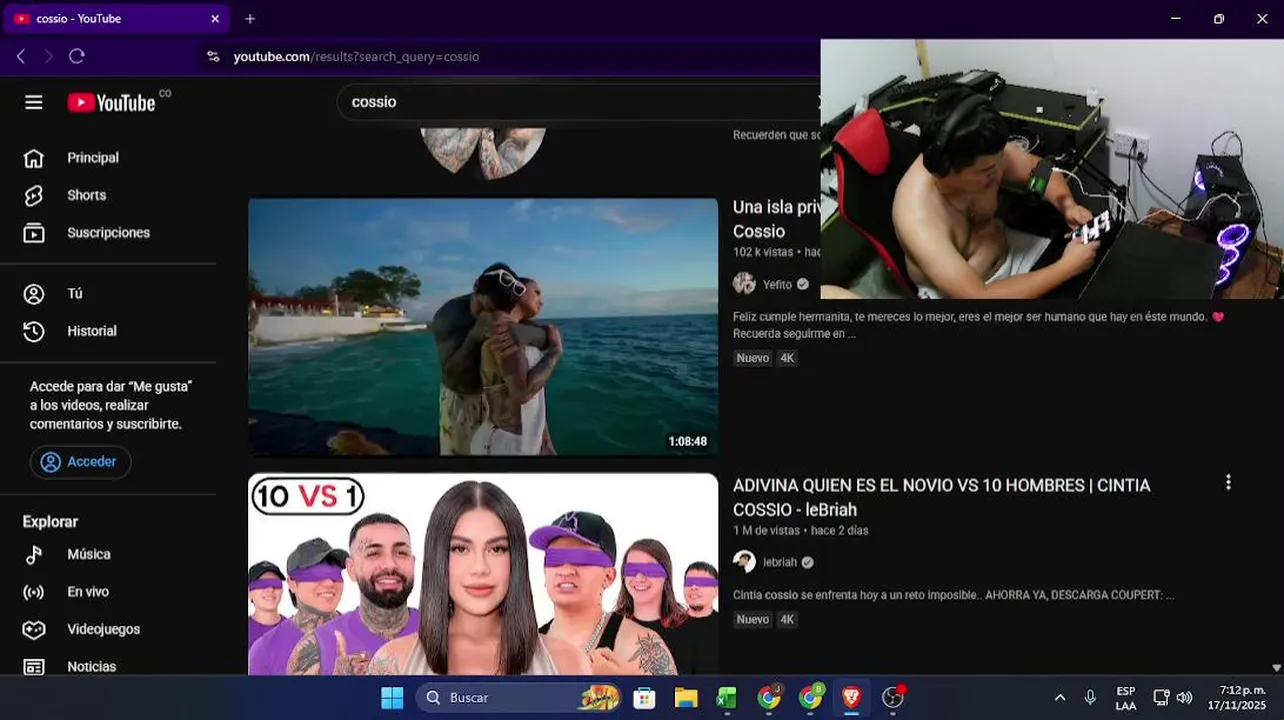The image size is (1284, 720).
Task: Open the clock showing 7:12 p. m.
Action: click(1236, 698)
